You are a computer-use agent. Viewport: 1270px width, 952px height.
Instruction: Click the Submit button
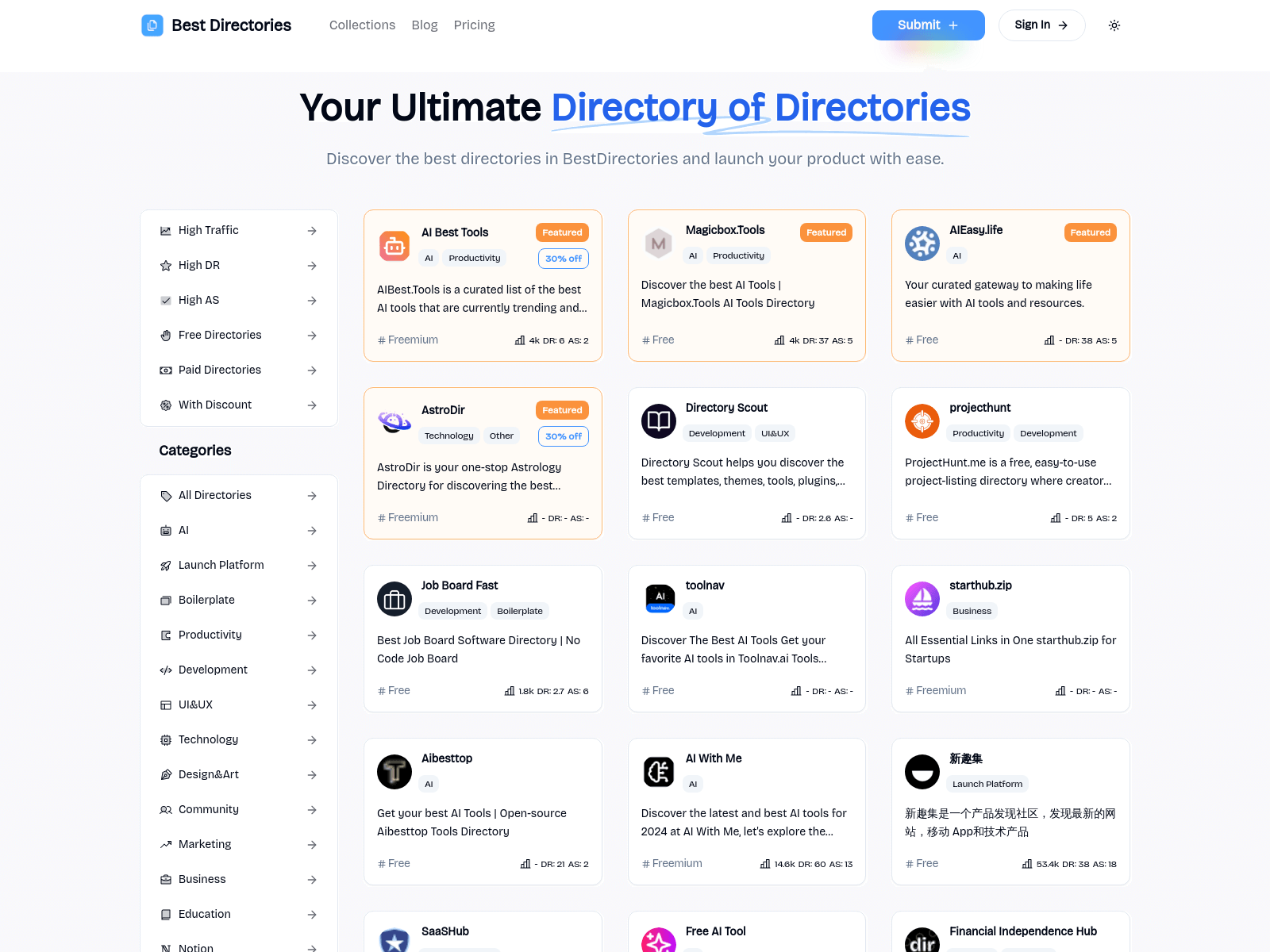(x=928, y=25)
